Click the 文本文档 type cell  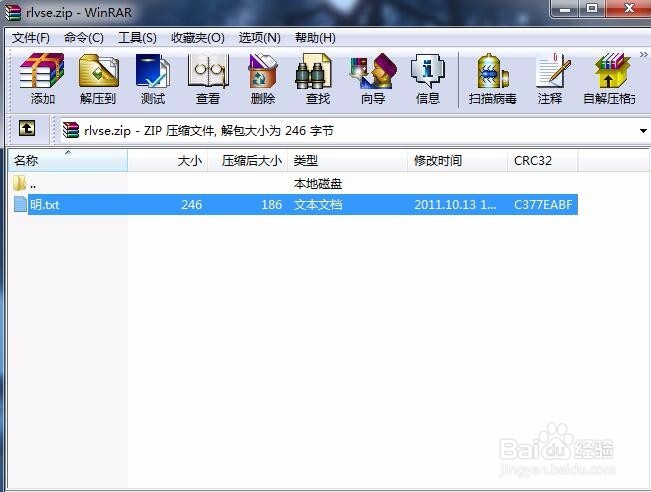coord(318,205)
